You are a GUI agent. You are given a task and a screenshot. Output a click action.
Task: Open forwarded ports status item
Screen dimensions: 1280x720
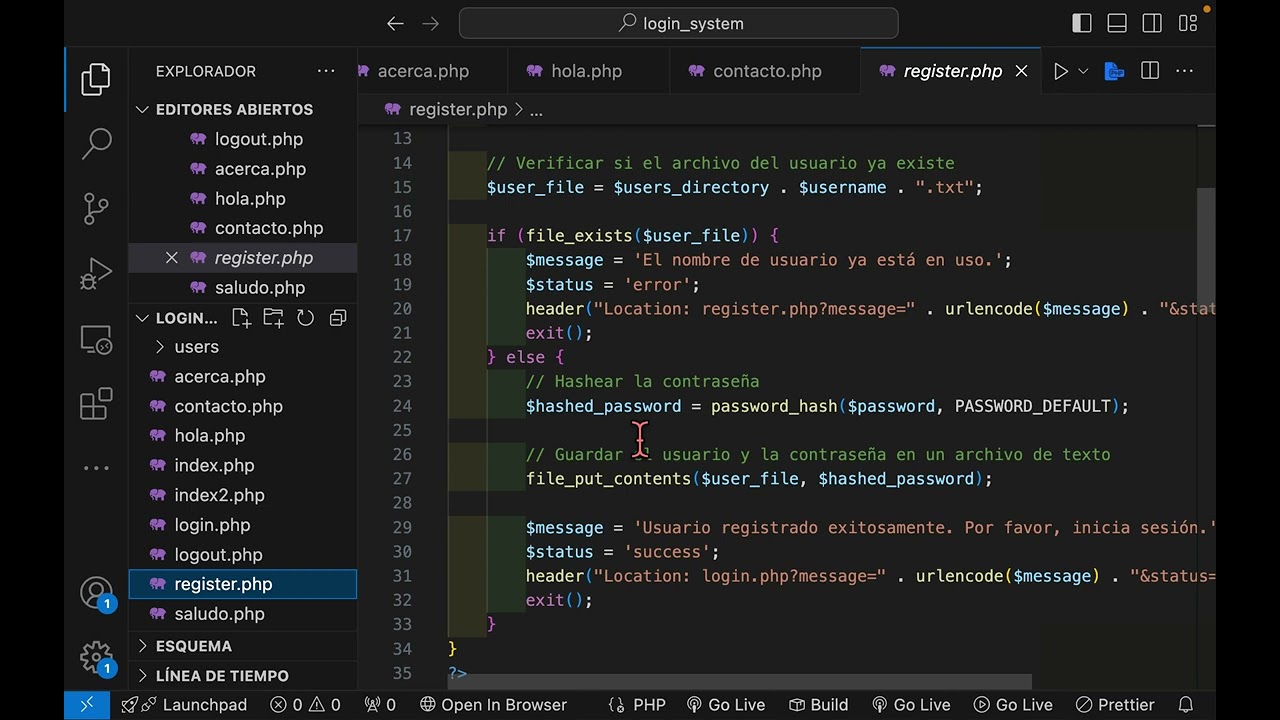[379, 705]
